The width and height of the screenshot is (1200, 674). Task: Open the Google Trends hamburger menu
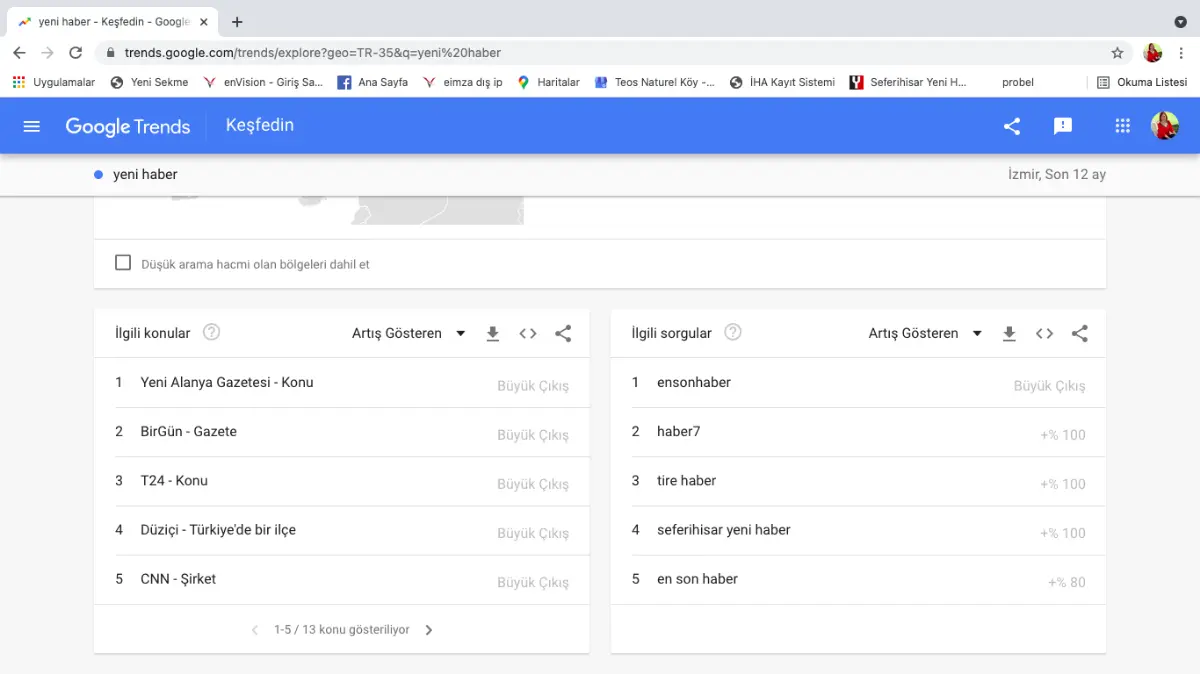click(31, 126)
